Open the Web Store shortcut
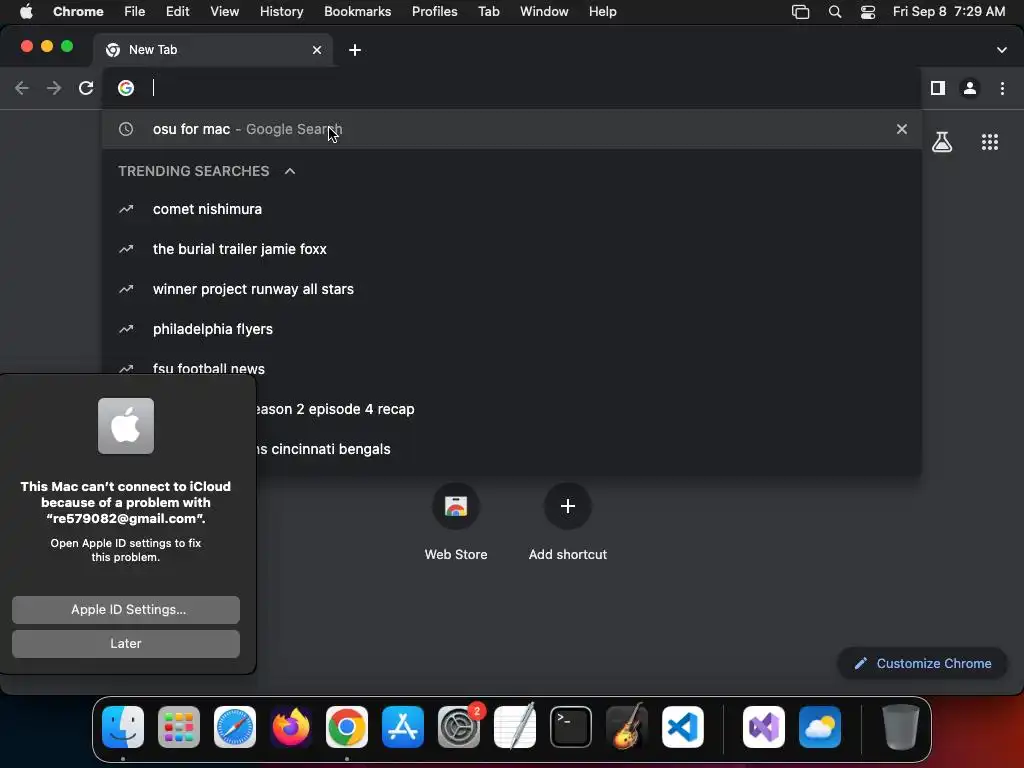Screen dimensions: 1024x768 click(456, 521)
